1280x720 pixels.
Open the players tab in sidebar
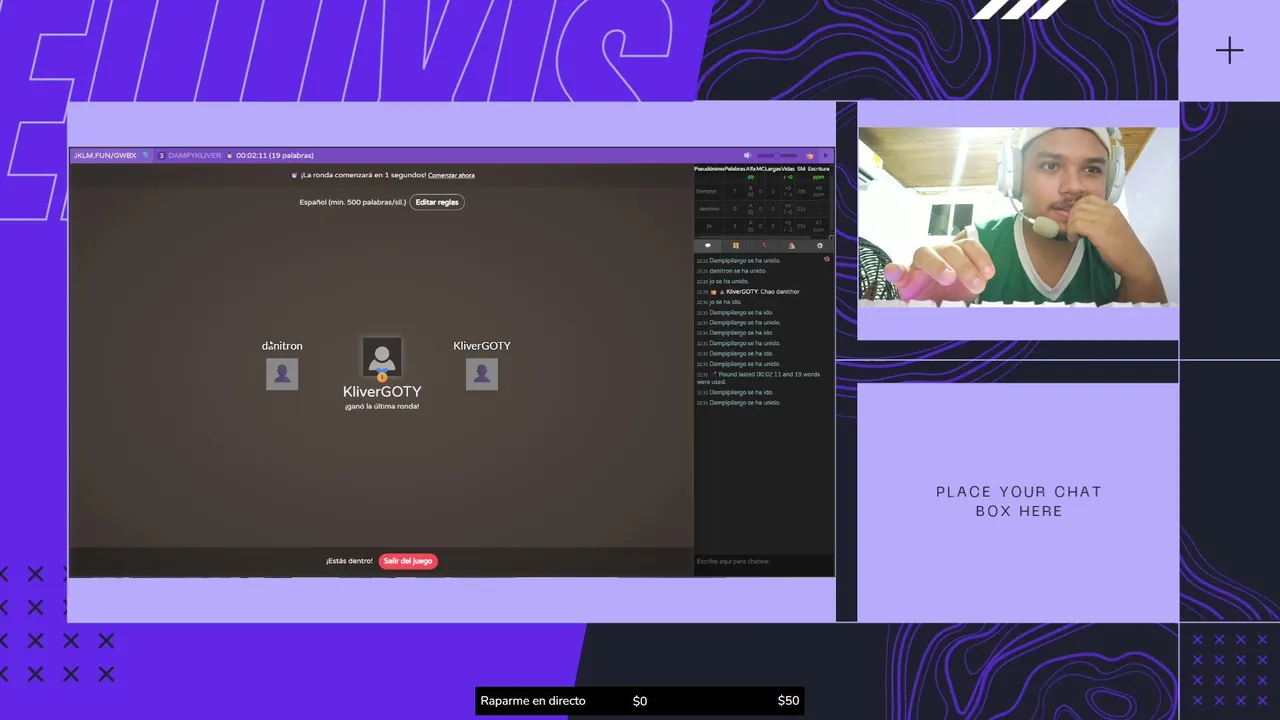pos(736,245)
